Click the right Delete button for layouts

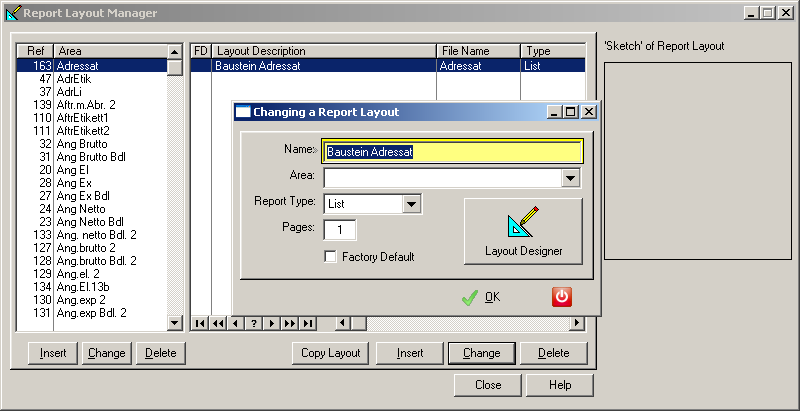coord(554,353)
